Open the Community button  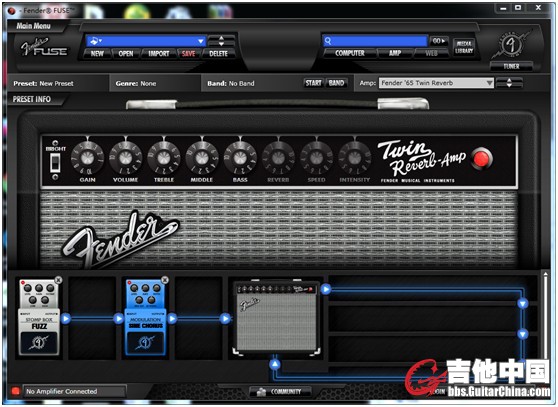pos(280,391)
